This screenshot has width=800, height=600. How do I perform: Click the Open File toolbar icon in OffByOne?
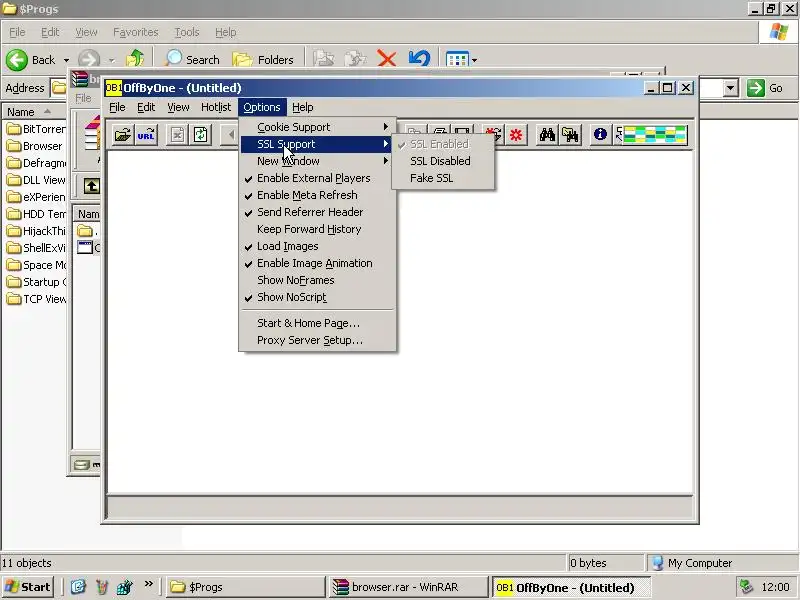[122, 135]
